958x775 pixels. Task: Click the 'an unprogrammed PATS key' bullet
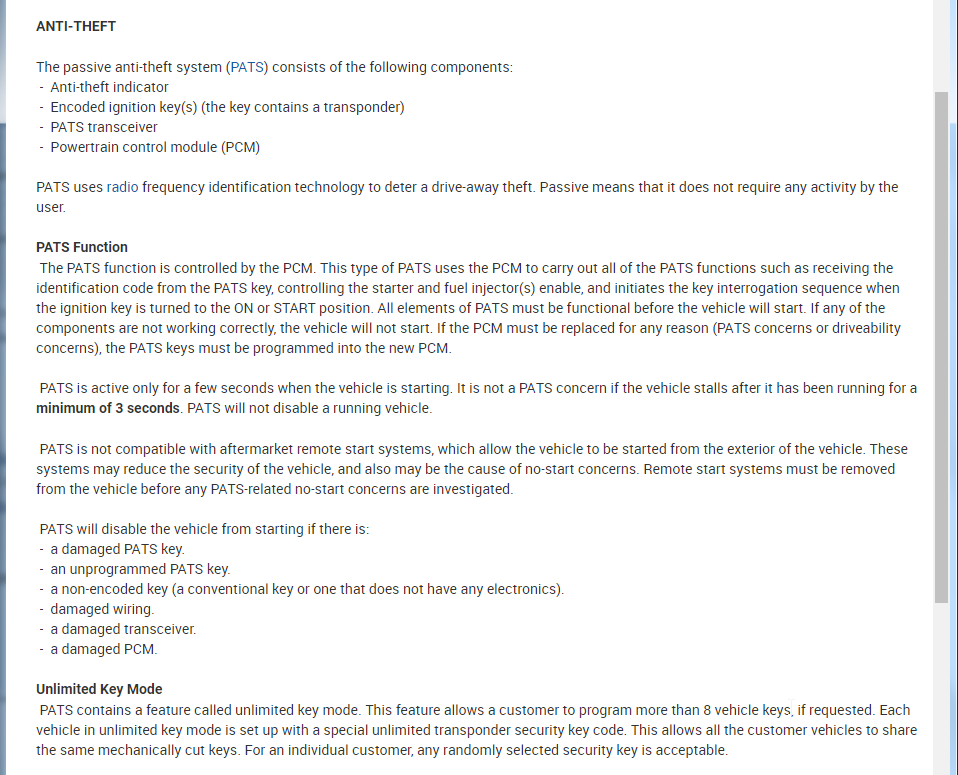140,569
